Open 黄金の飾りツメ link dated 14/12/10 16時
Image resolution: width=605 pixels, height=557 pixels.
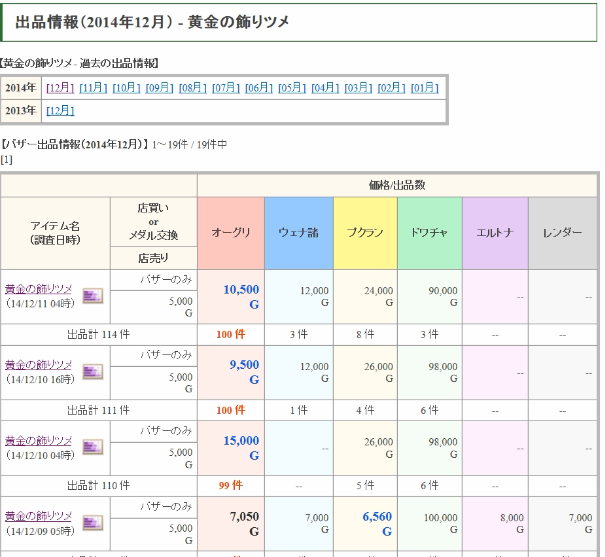(39, 365)
